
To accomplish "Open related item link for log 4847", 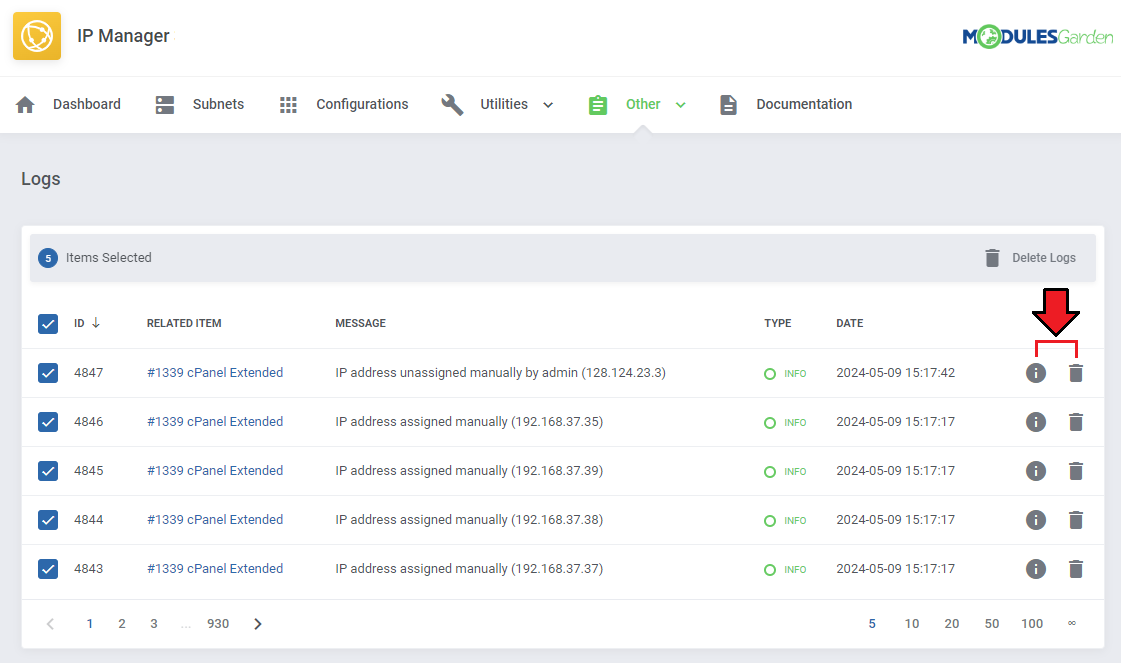I will (215, 373).
